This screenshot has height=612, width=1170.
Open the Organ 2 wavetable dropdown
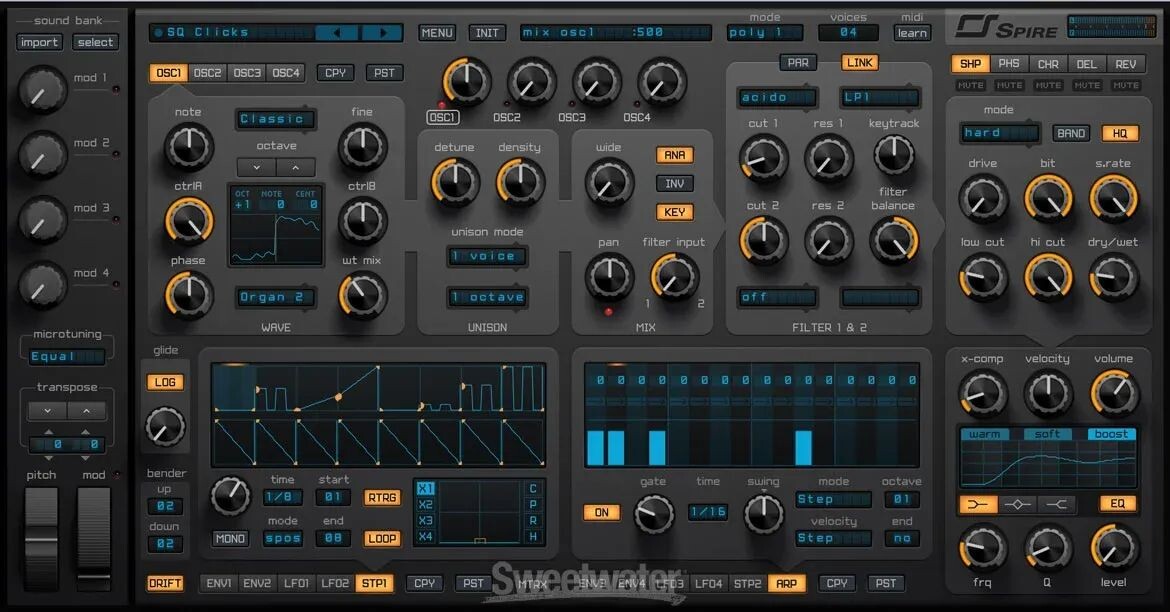pyautogui.click(x=275, y=297)
